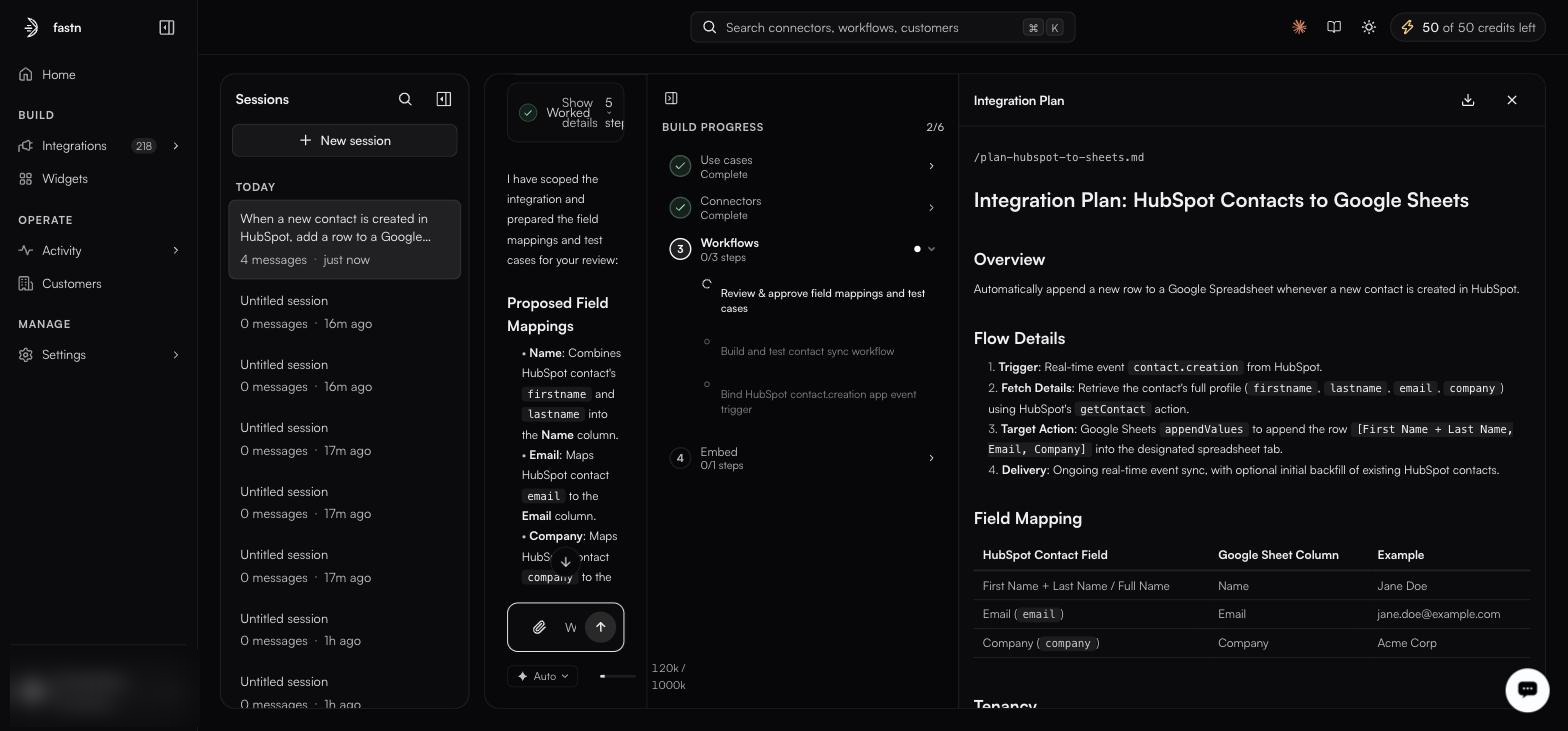
Task: Open the documentation book icon
Action: (1334, 28)
